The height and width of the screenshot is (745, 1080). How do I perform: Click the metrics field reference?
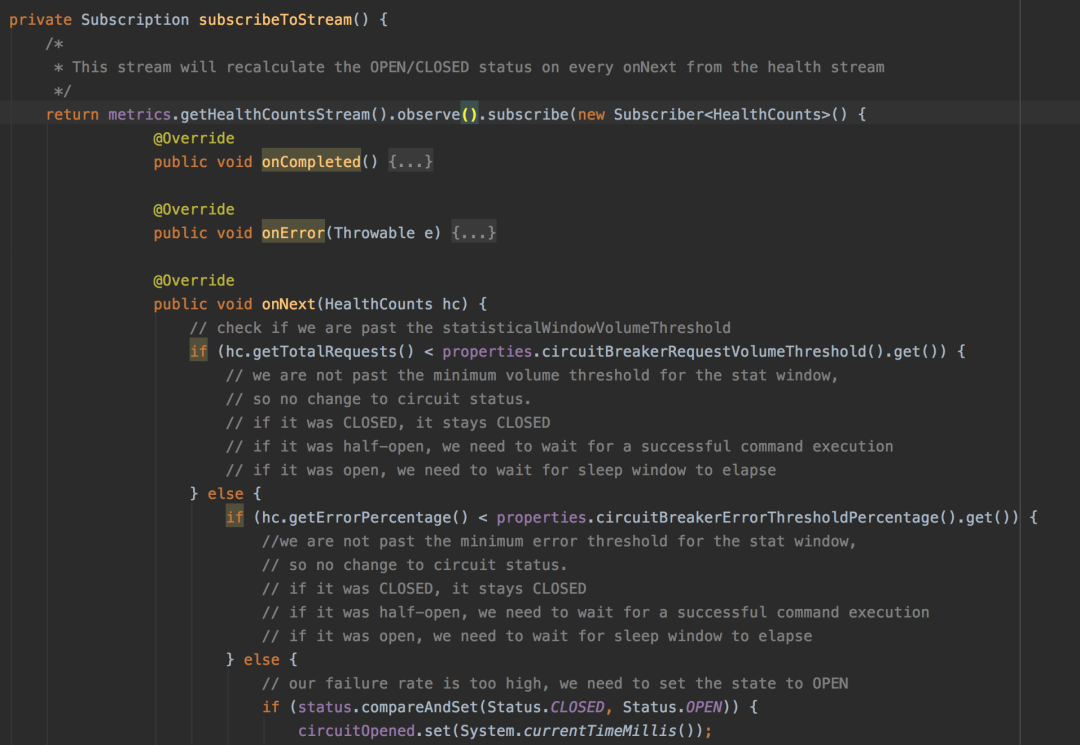tap(139, 114)
